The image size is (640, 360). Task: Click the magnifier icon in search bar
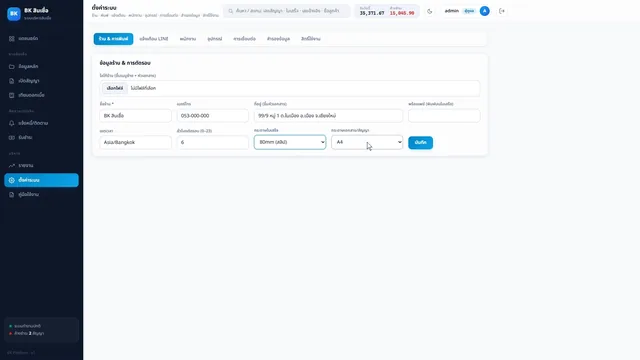[231, 11]
